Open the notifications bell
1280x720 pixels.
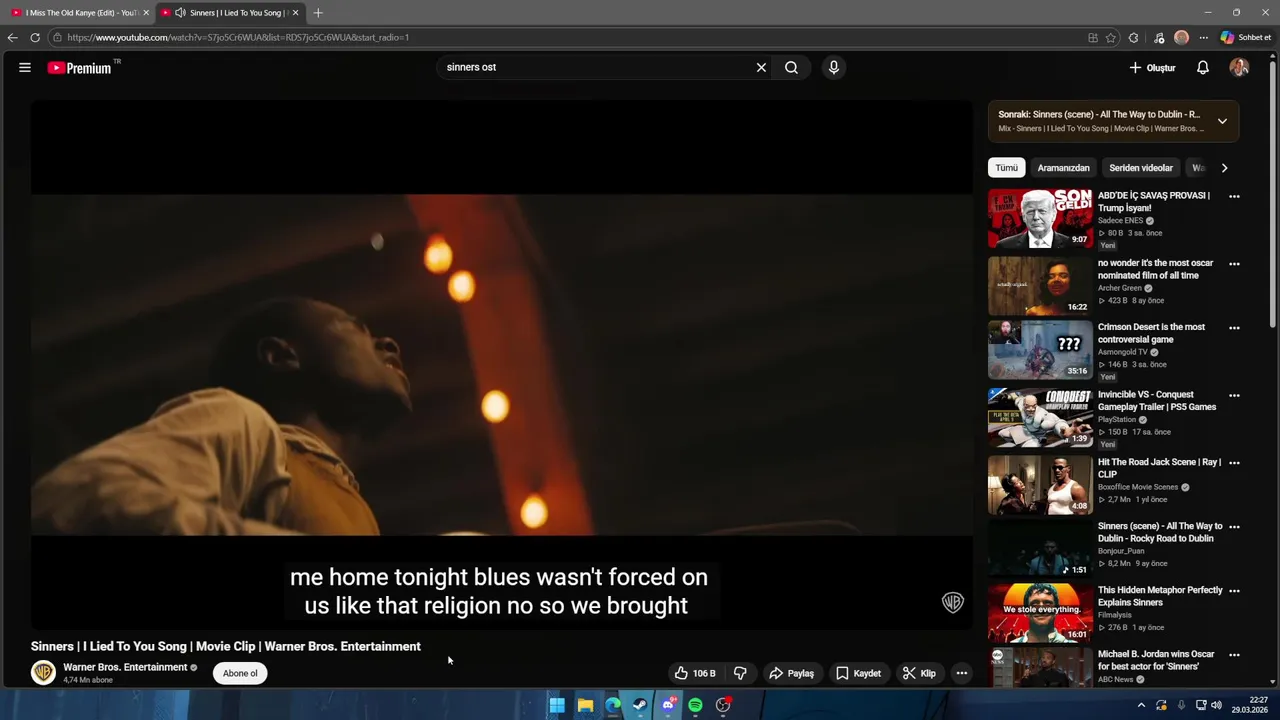tap(1203, 68)
